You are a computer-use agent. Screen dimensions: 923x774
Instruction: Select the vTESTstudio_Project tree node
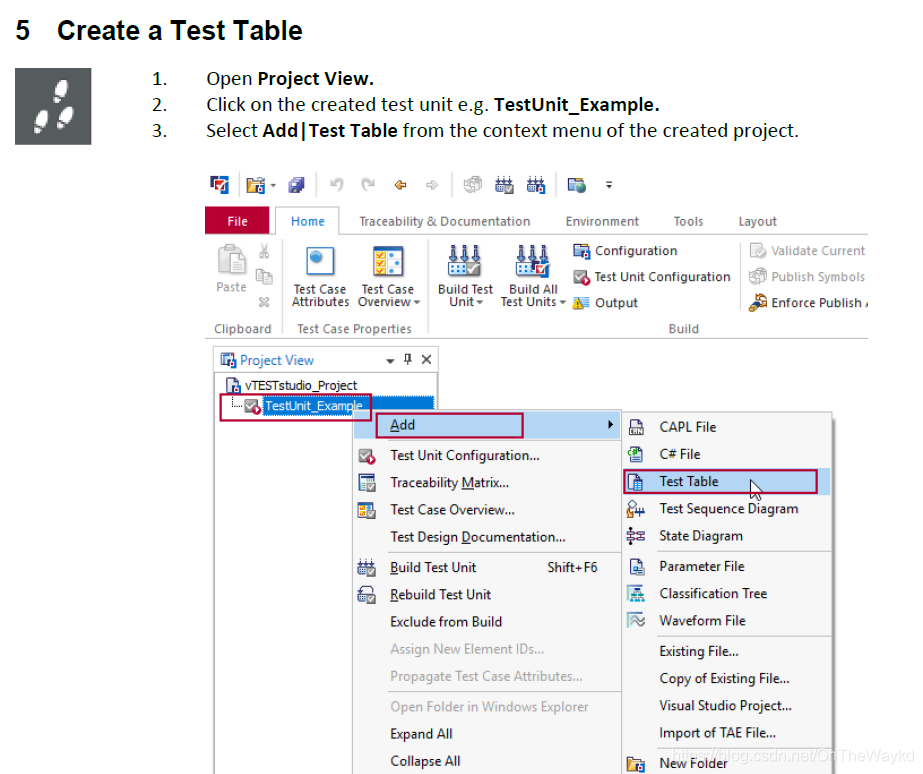click(x=292, y=386)
